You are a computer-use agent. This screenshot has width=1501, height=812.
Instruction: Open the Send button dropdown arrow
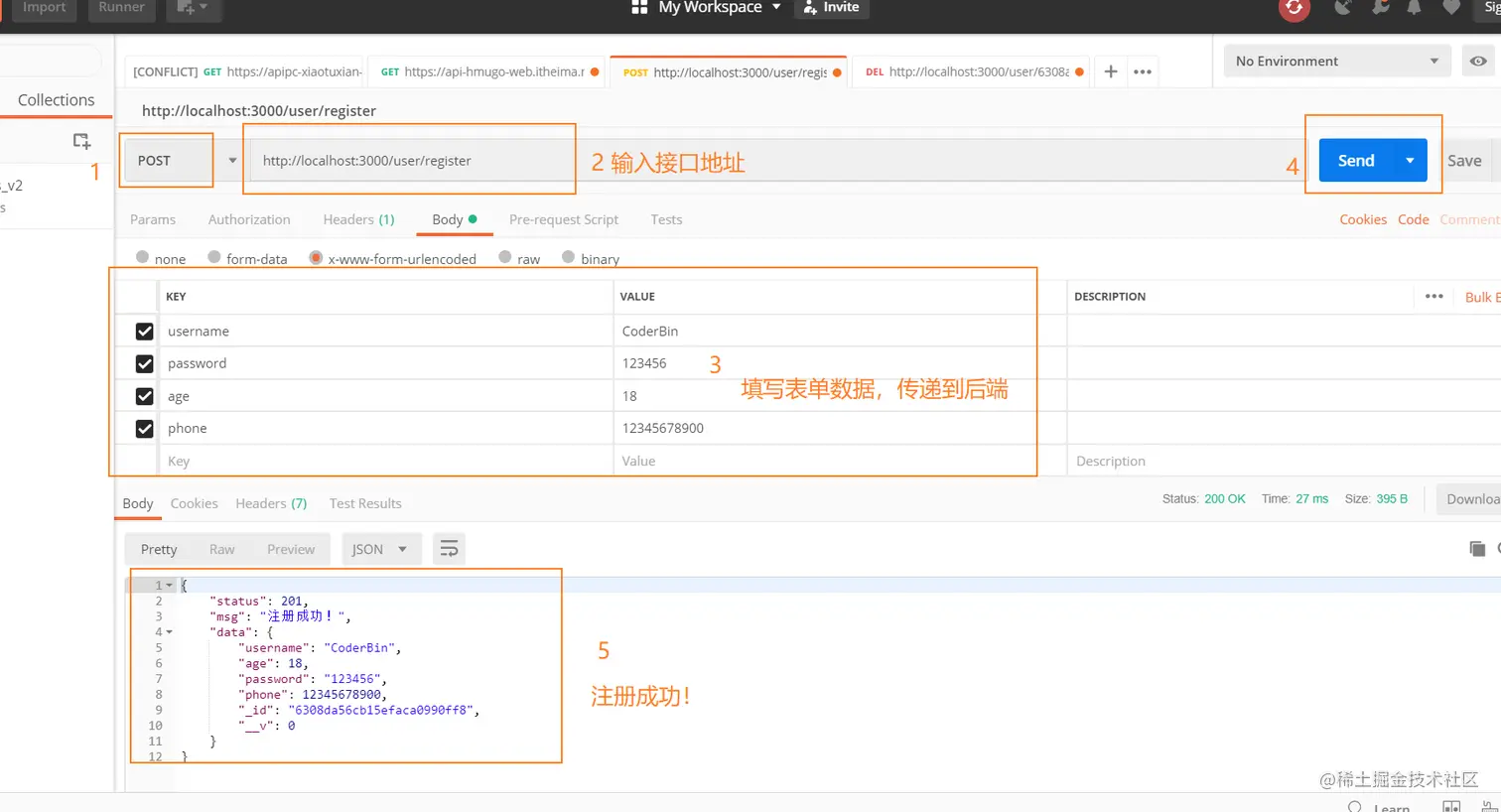(1410, 160)
